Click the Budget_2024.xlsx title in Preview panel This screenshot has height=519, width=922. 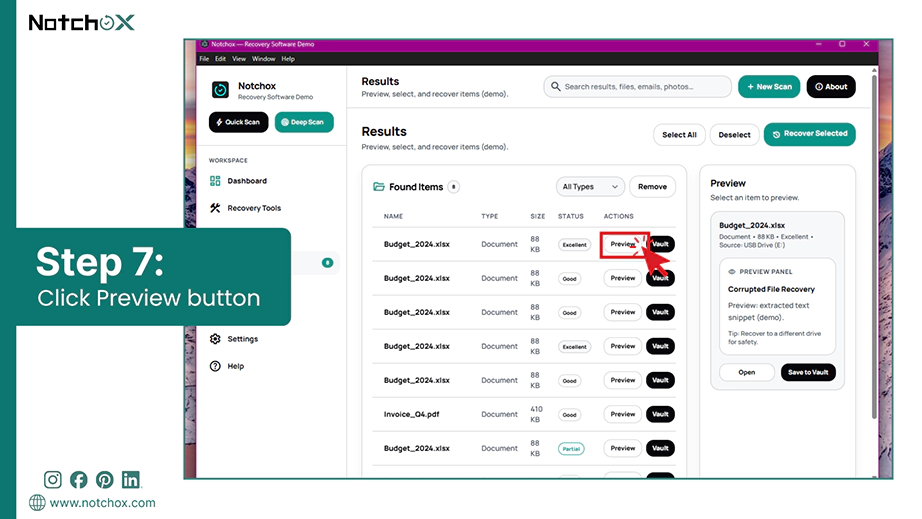[752, 225]
